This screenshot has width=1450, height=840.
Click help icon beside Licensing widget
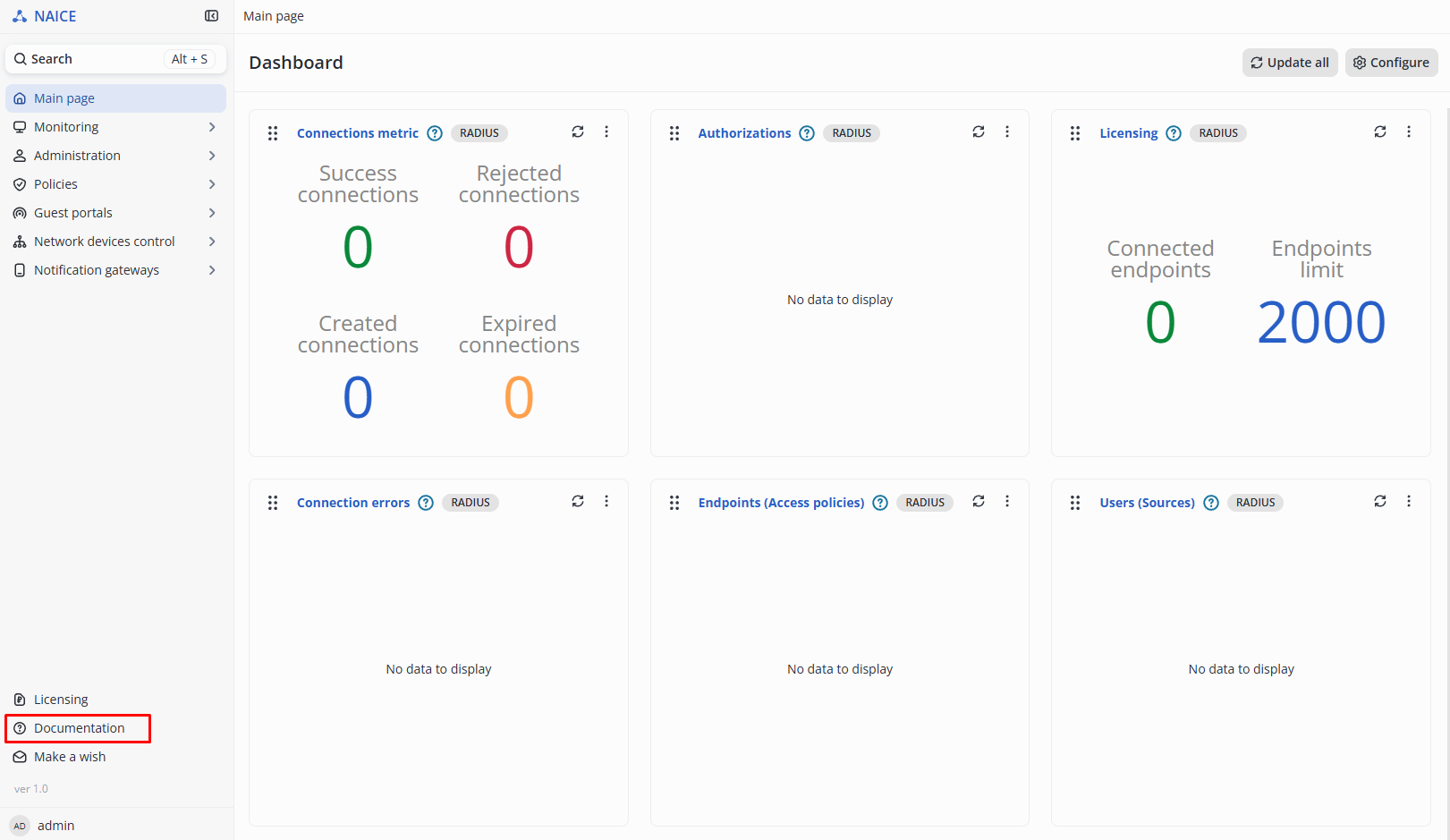(1174, 133)
